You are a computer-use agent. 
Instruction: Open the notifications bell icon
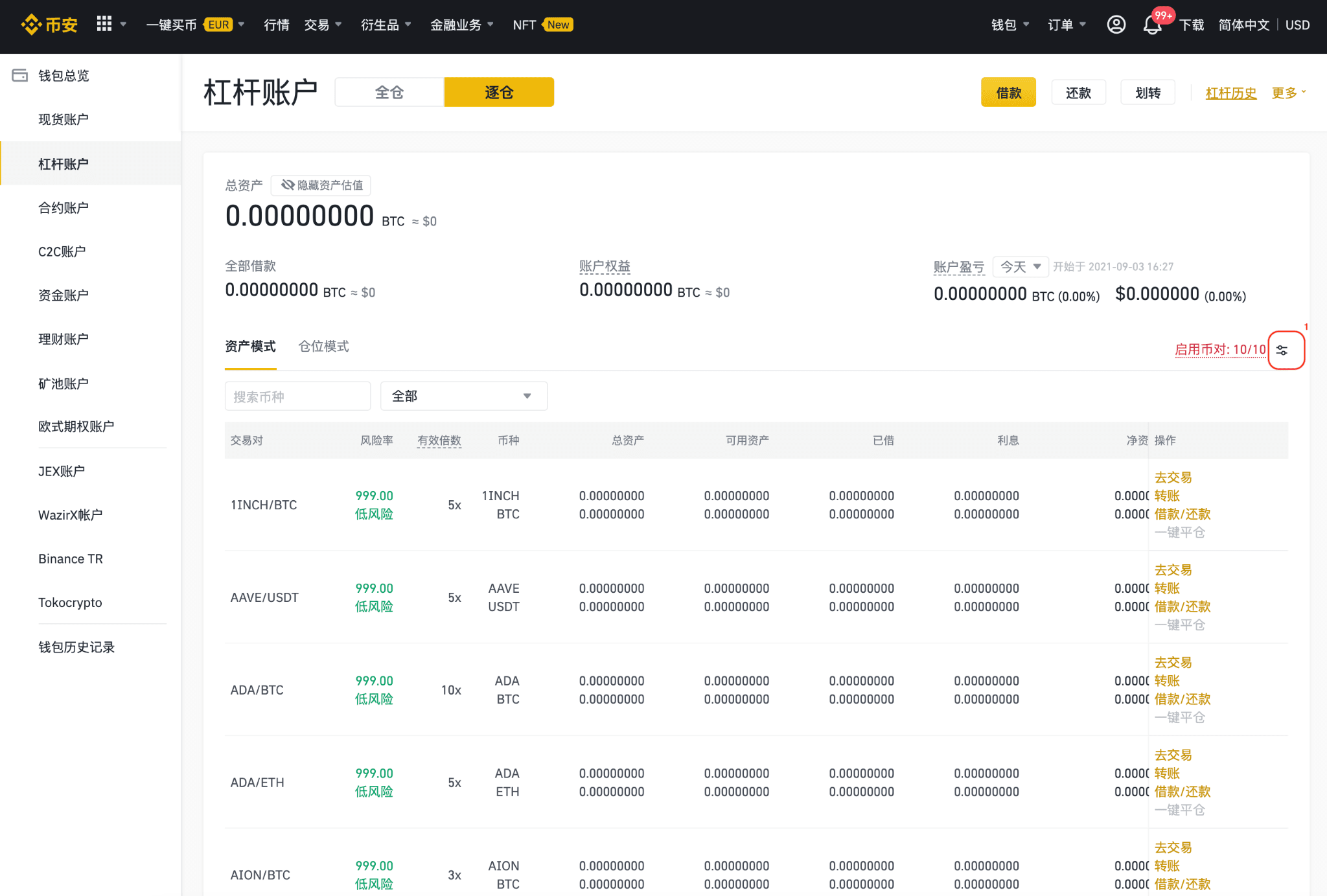point(1152,25)
